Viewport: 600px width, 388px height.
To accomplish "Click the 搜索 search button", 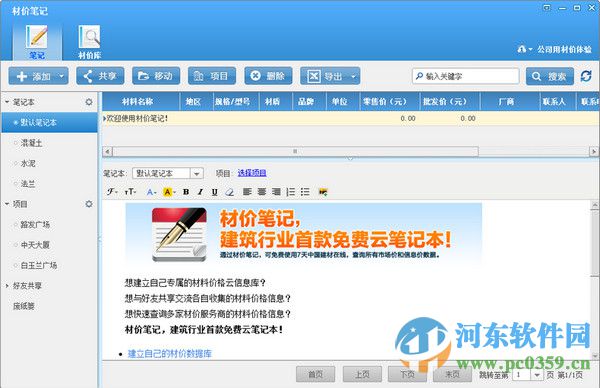I will [x=550, y=76].
